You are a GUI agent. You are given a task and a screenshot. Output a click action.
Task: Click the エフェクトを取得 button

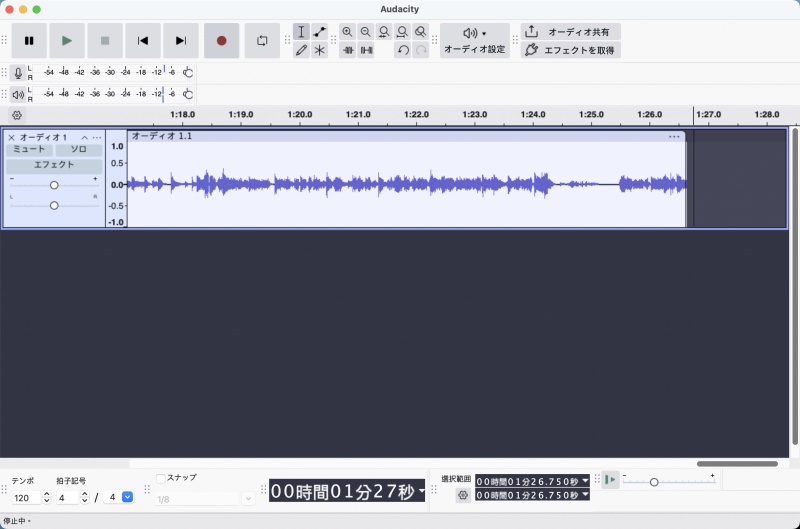coord(570,50)
